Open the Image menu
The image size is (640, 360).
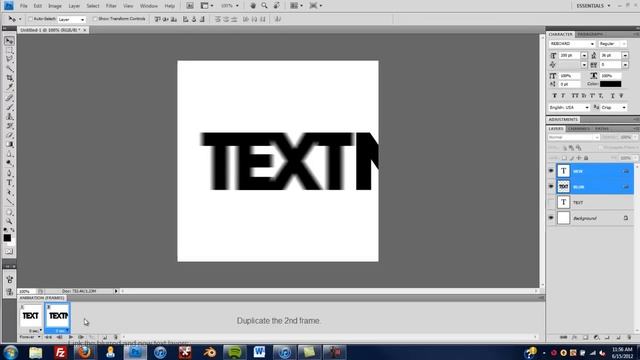[55, 6]
